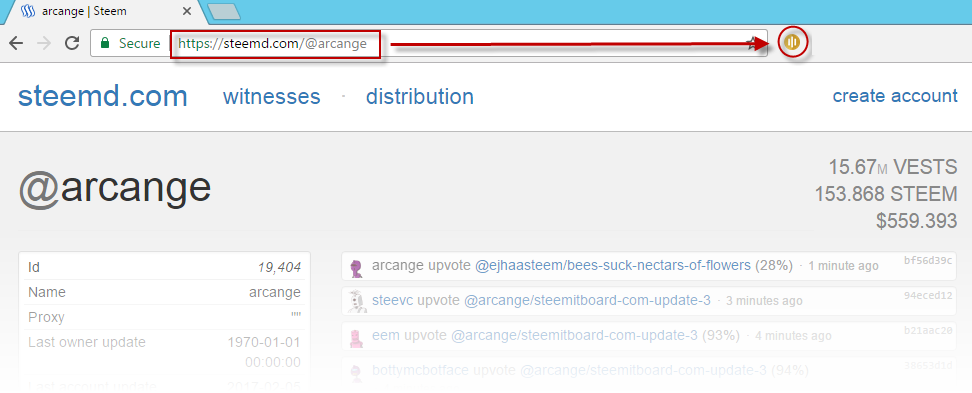Click the Id value 19,404
Screen dimensions: 972x393
[x=280, y=267]
